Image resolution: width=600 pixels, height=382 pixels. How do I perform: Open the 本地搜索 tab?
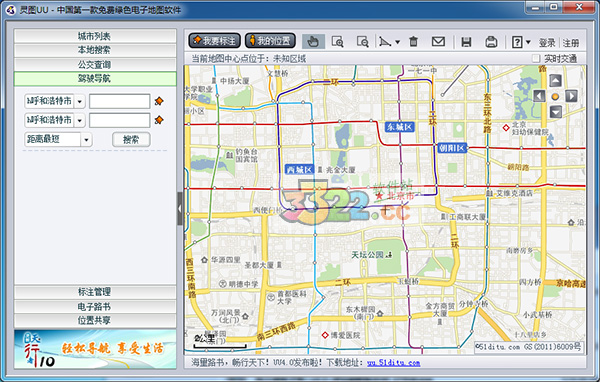pyautogui.click(x=95, y=50)
